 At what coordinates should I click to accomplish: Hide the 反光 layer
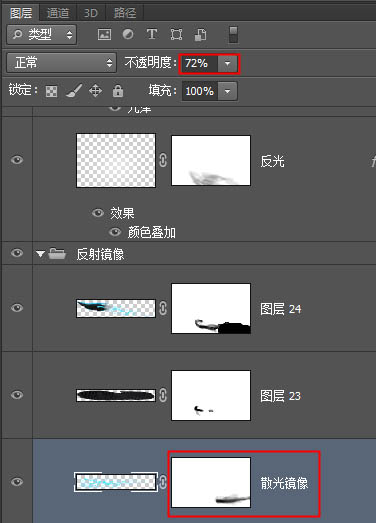tap(17, 160)
